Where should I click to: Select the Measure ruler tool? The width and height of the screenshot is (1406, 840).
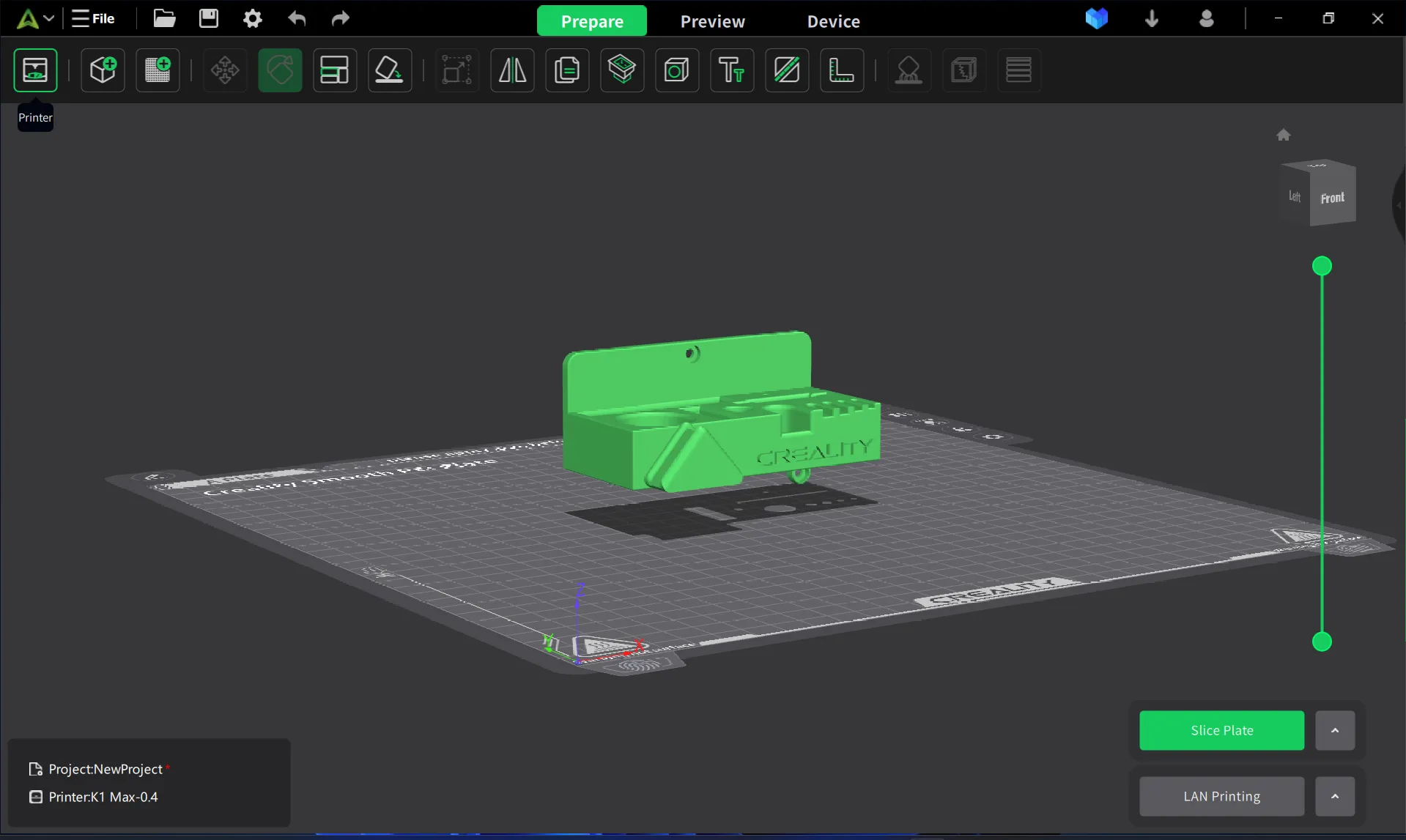coord(841,70)
